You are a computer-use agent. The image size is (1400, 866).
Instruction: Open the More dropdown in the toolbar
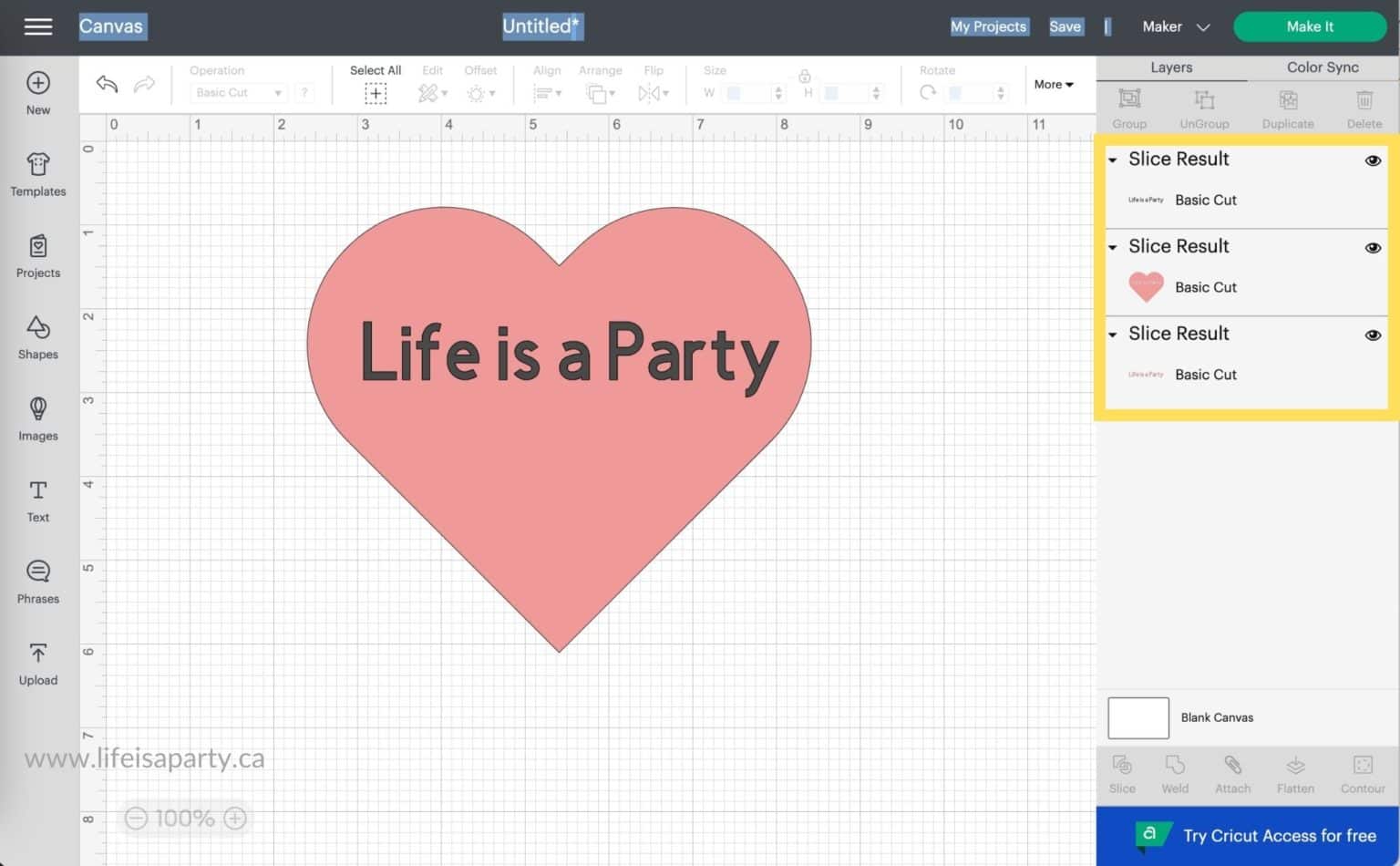point(1053,84)
